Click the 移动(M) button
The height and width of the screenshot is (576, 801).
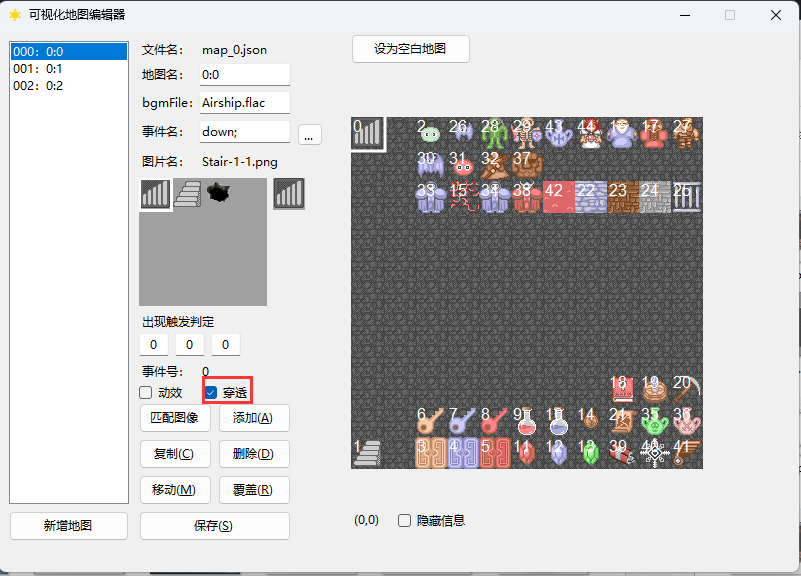point(175,490)
